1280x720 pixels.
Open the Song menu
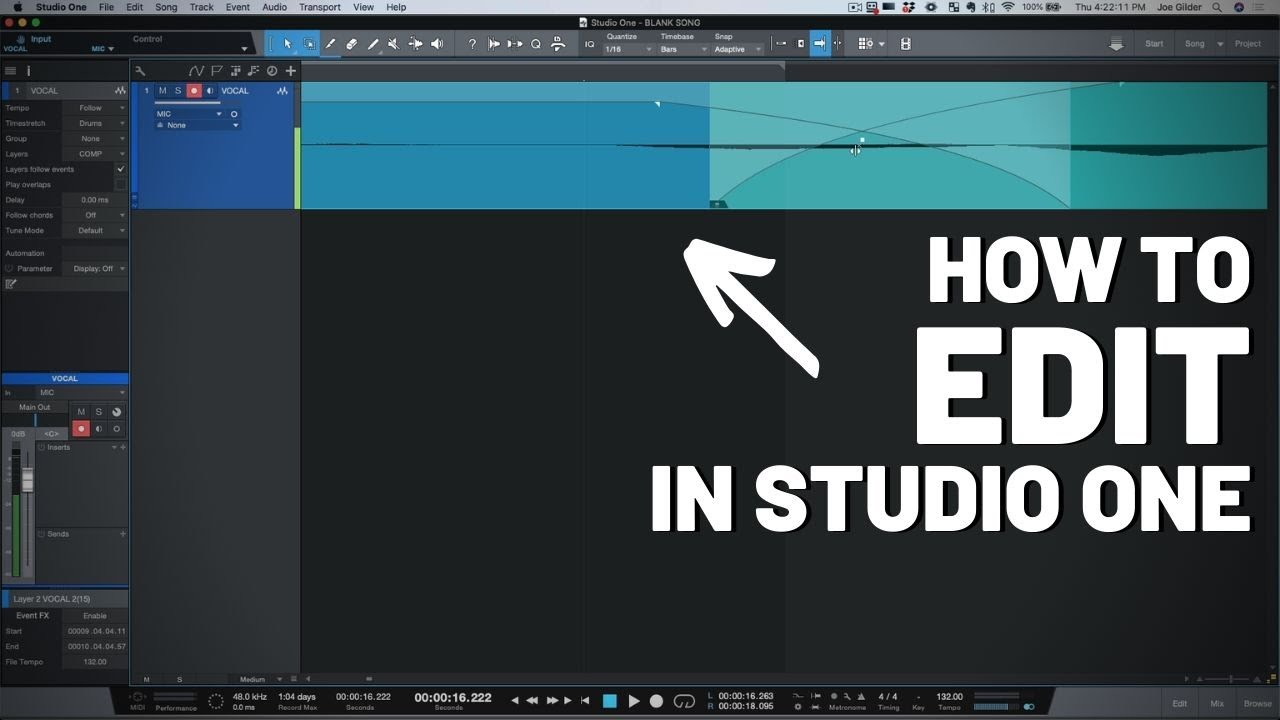166,7
